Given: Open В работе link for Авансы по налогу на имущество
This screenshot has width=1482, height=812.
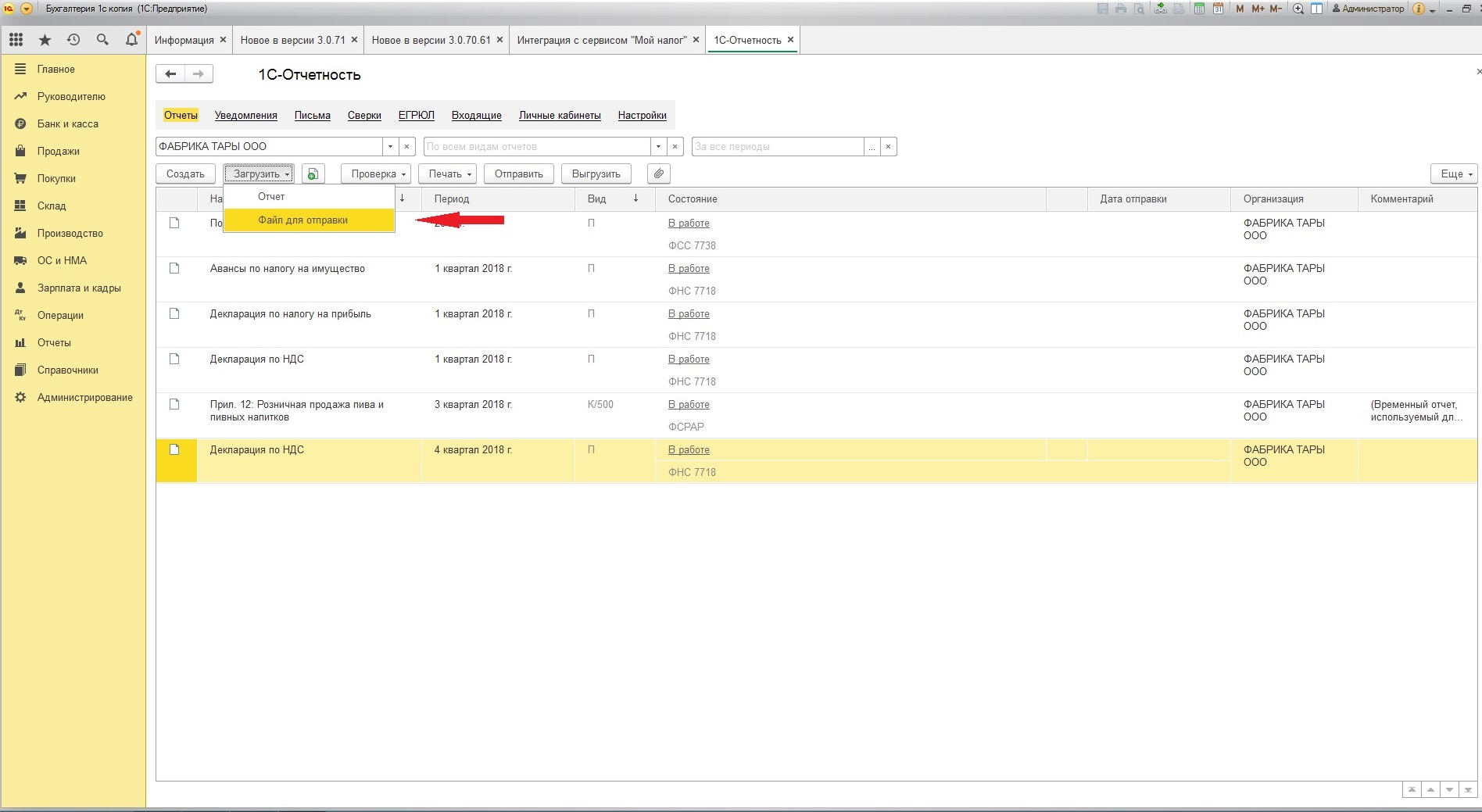Looking at the screenshot, I should tap(689, 268).
